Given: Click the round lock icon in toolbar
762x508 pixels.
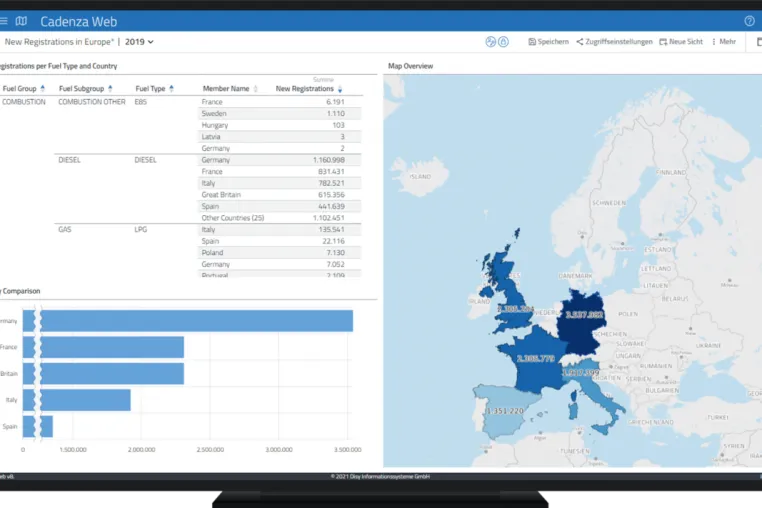Looking at the screenshot, I should 503,42.
